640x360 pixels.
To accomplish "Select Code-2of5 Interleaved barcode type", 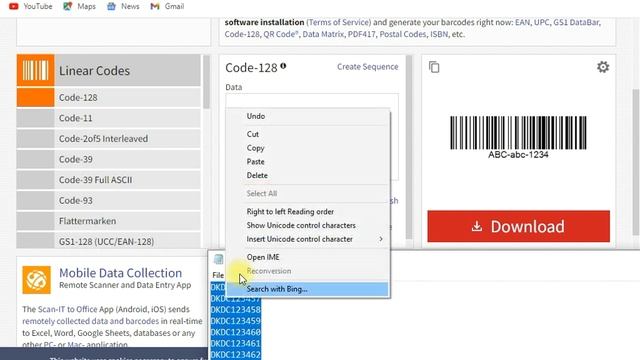I will (x=109, y=139).
